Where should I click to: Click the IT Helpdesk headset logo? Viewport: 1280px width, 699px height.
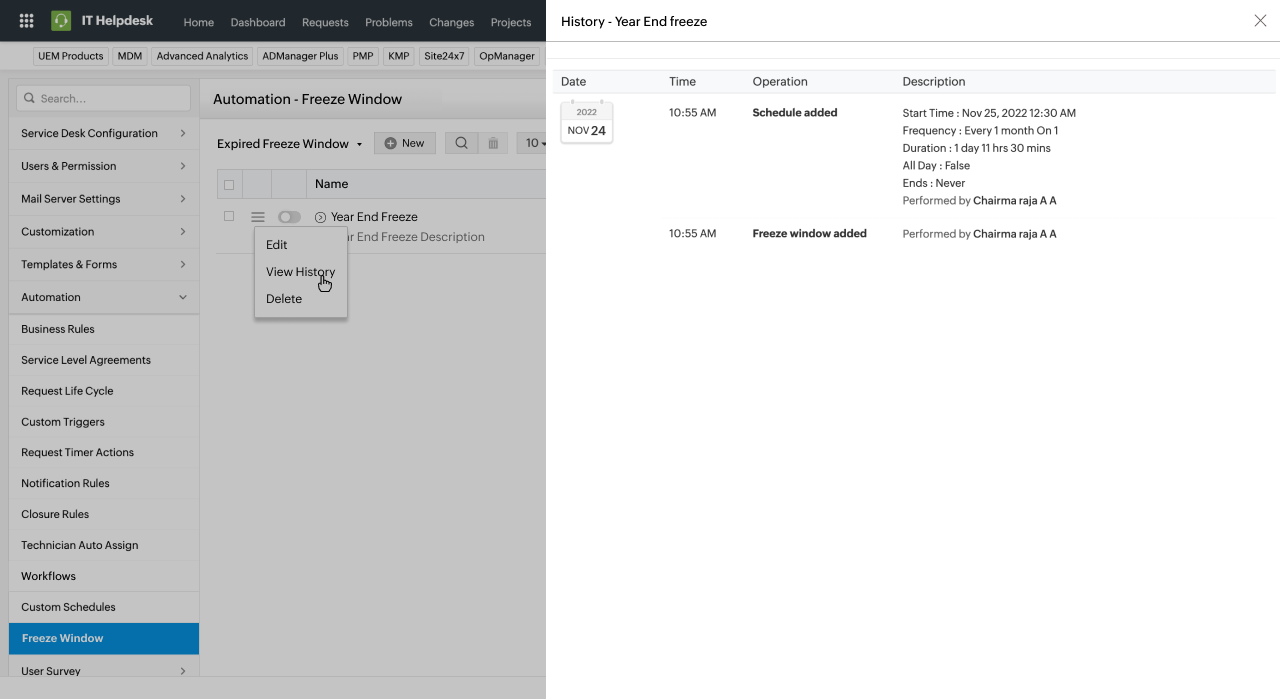[61, 21]
